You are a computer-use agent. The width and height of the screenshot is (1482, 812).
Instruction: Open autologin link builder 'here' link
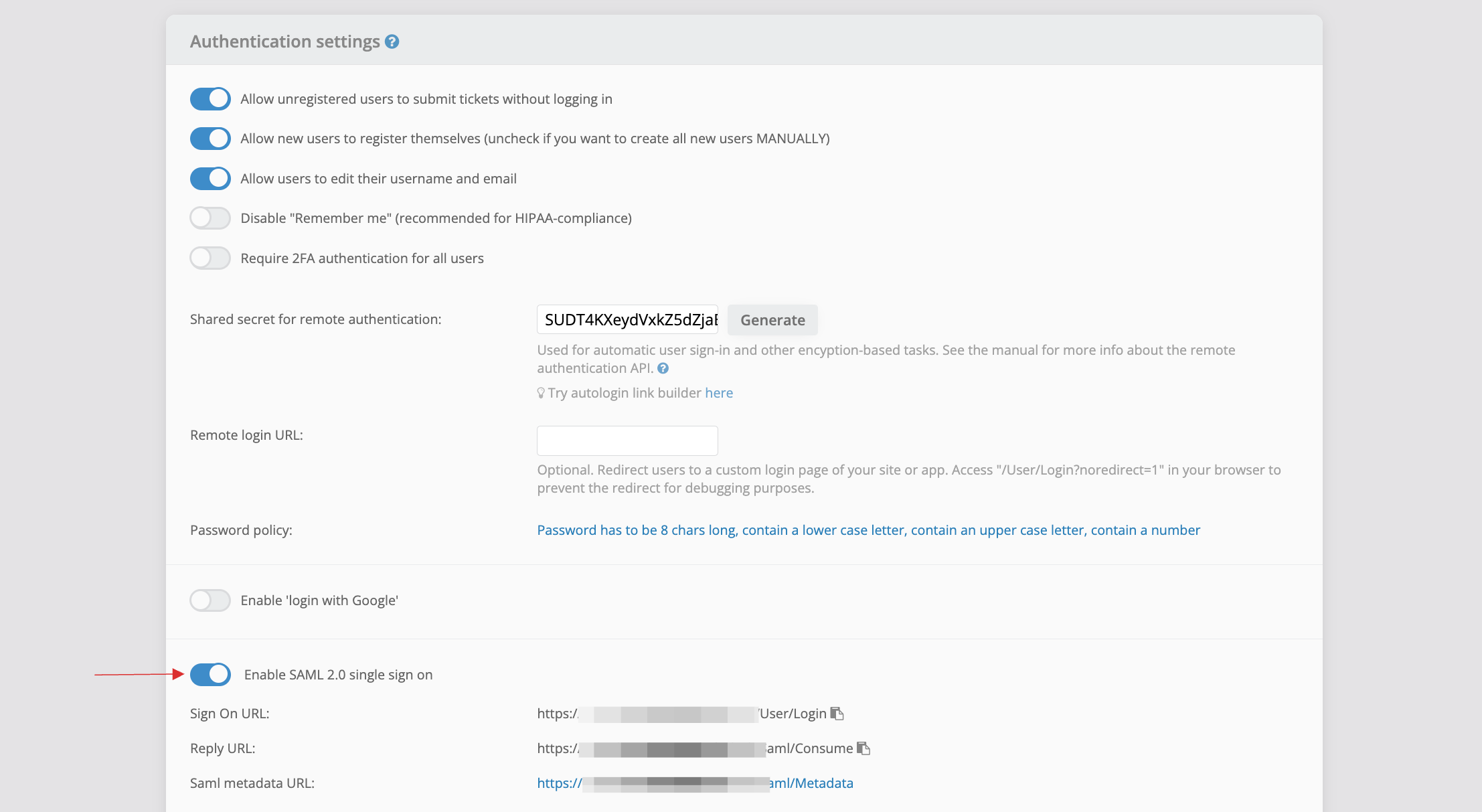tap(719, 393)
